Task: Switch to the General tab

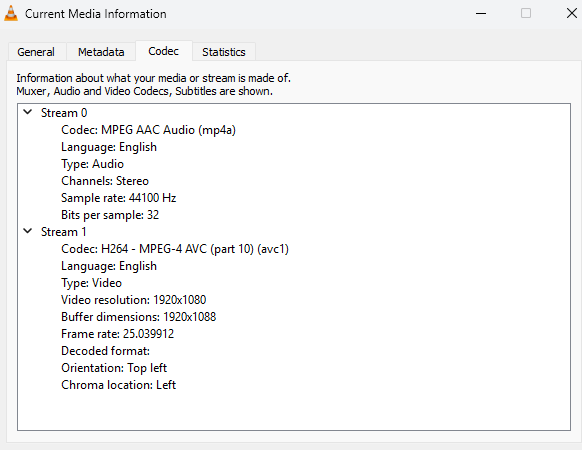Action: tap(36, 52)
